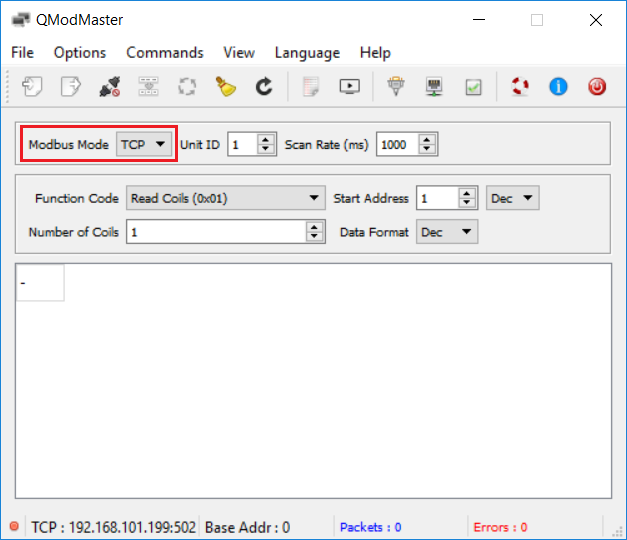Increase Unit ID with the up arrow

click(x=266, y=139)
